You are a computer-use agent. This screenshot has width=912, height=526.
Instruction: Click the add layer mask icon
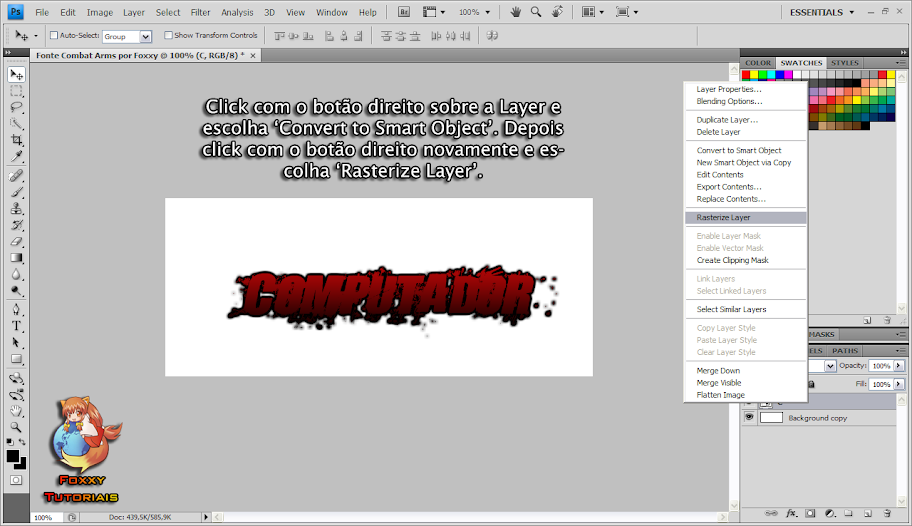tap(810, 512)
